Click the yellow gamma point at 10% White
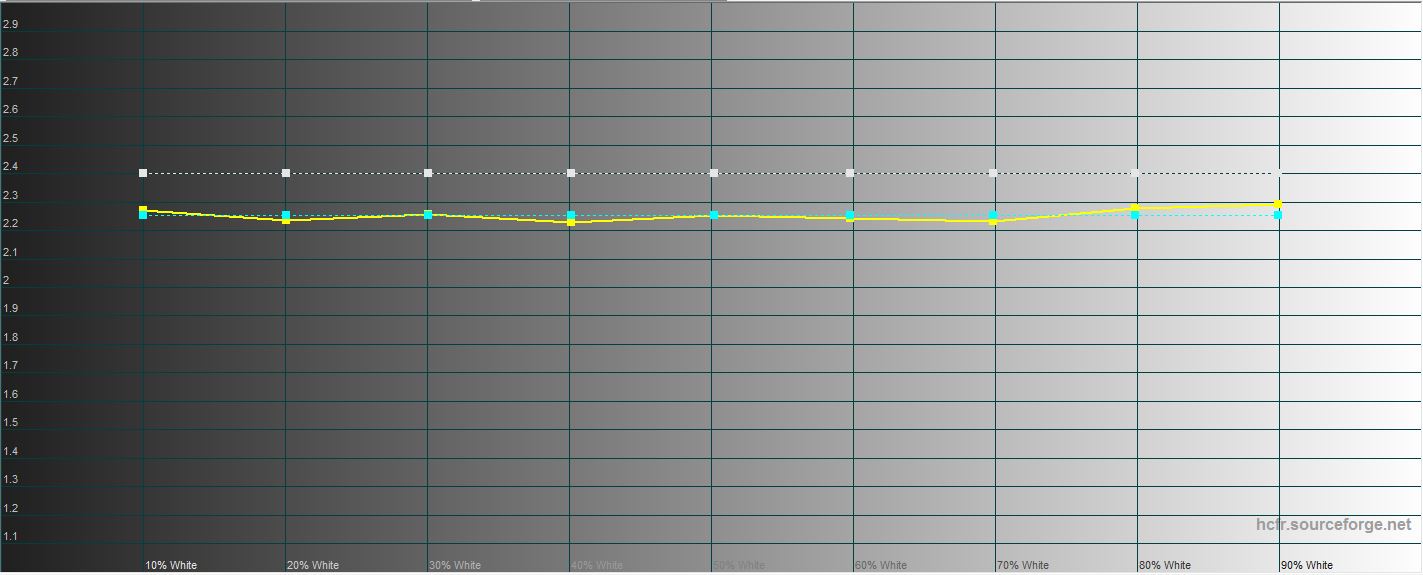The image size is (1423, 575). (x=143, y=210)
